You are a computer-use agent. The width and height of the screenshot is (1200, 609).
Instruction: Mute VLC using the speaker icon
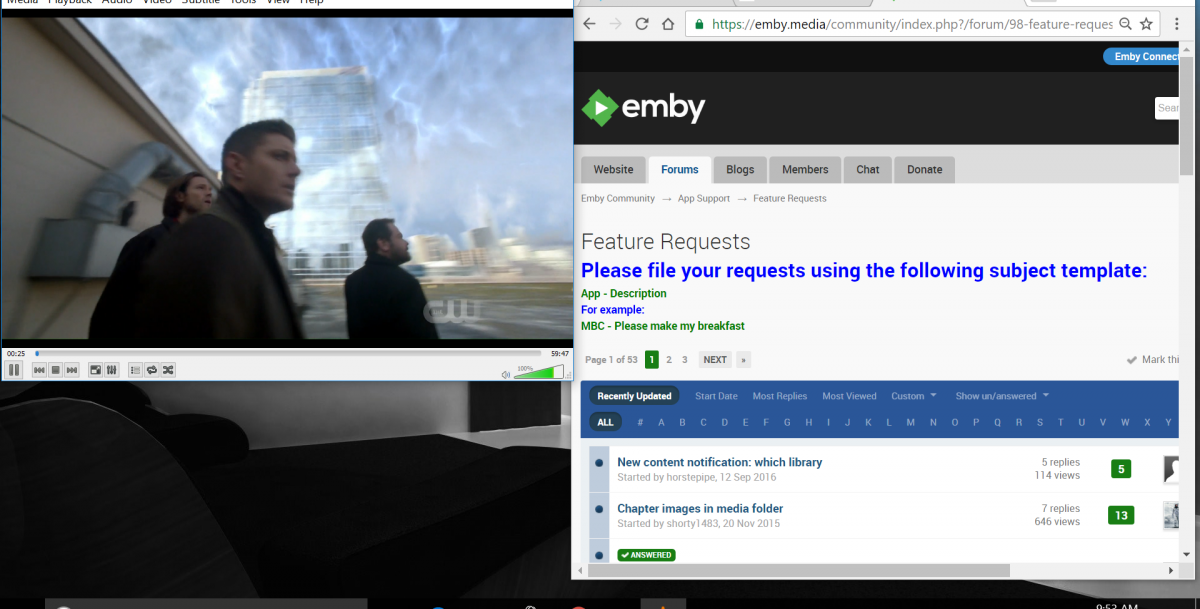506,374
